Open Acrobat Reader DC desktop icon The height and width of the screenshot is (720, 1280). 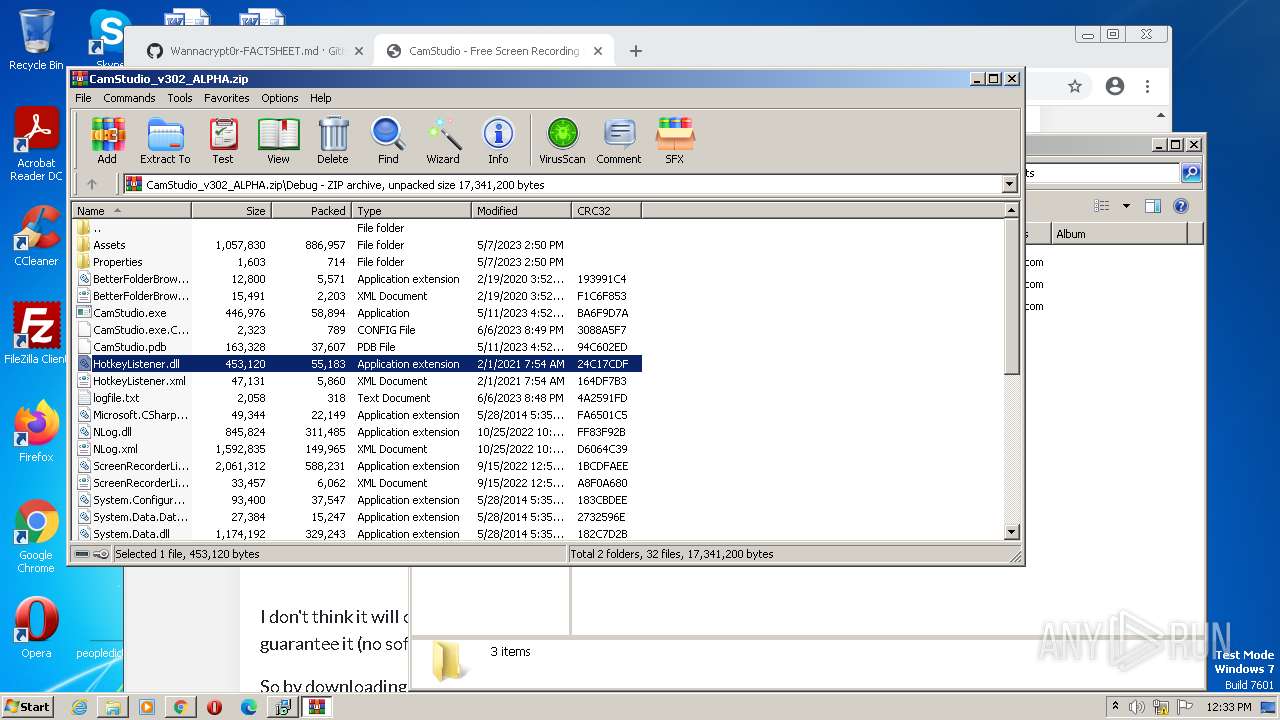pos(36,145)
